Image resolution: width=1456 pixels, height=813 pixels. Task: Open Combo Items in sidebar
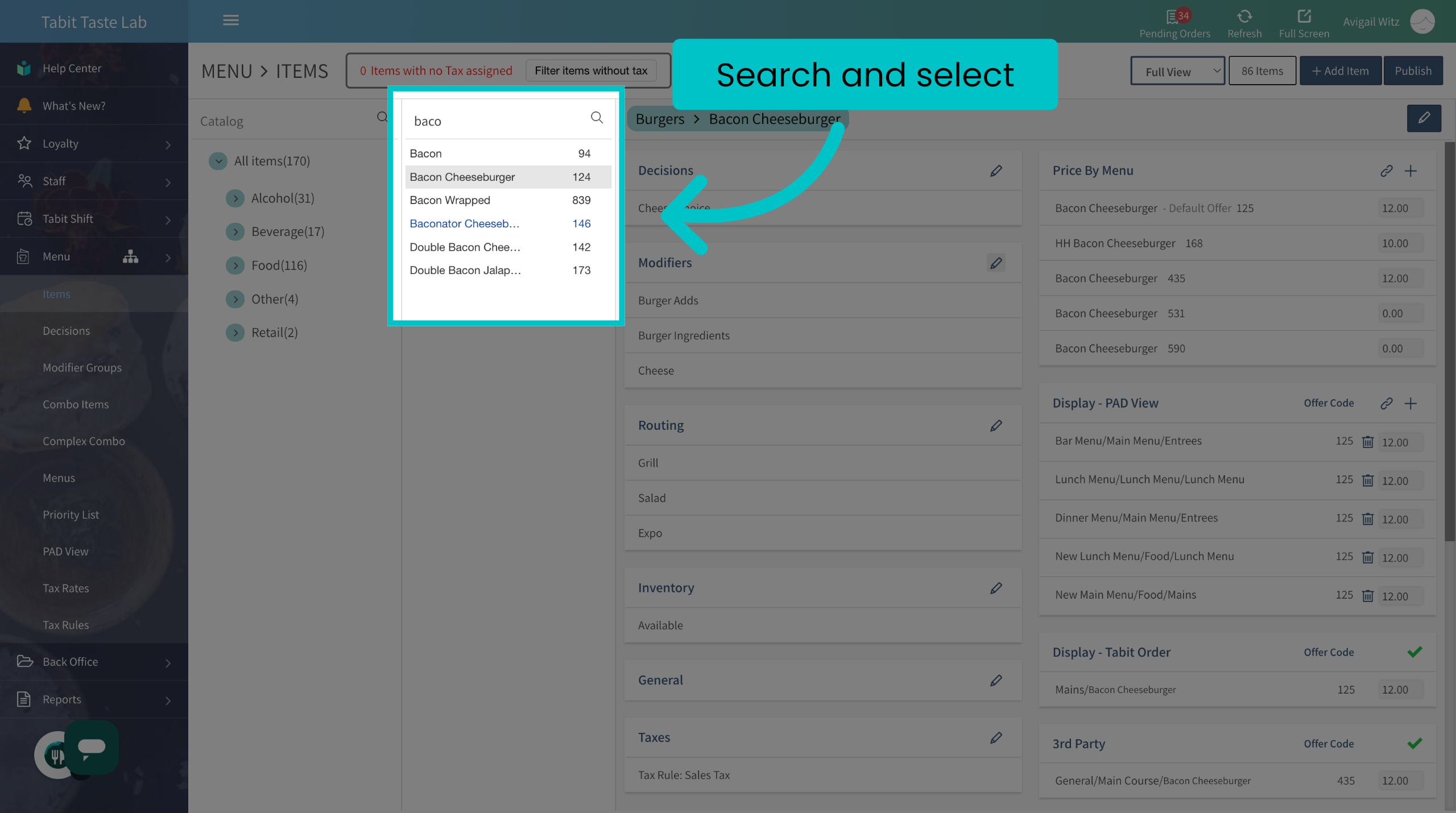tap(75, 404)
